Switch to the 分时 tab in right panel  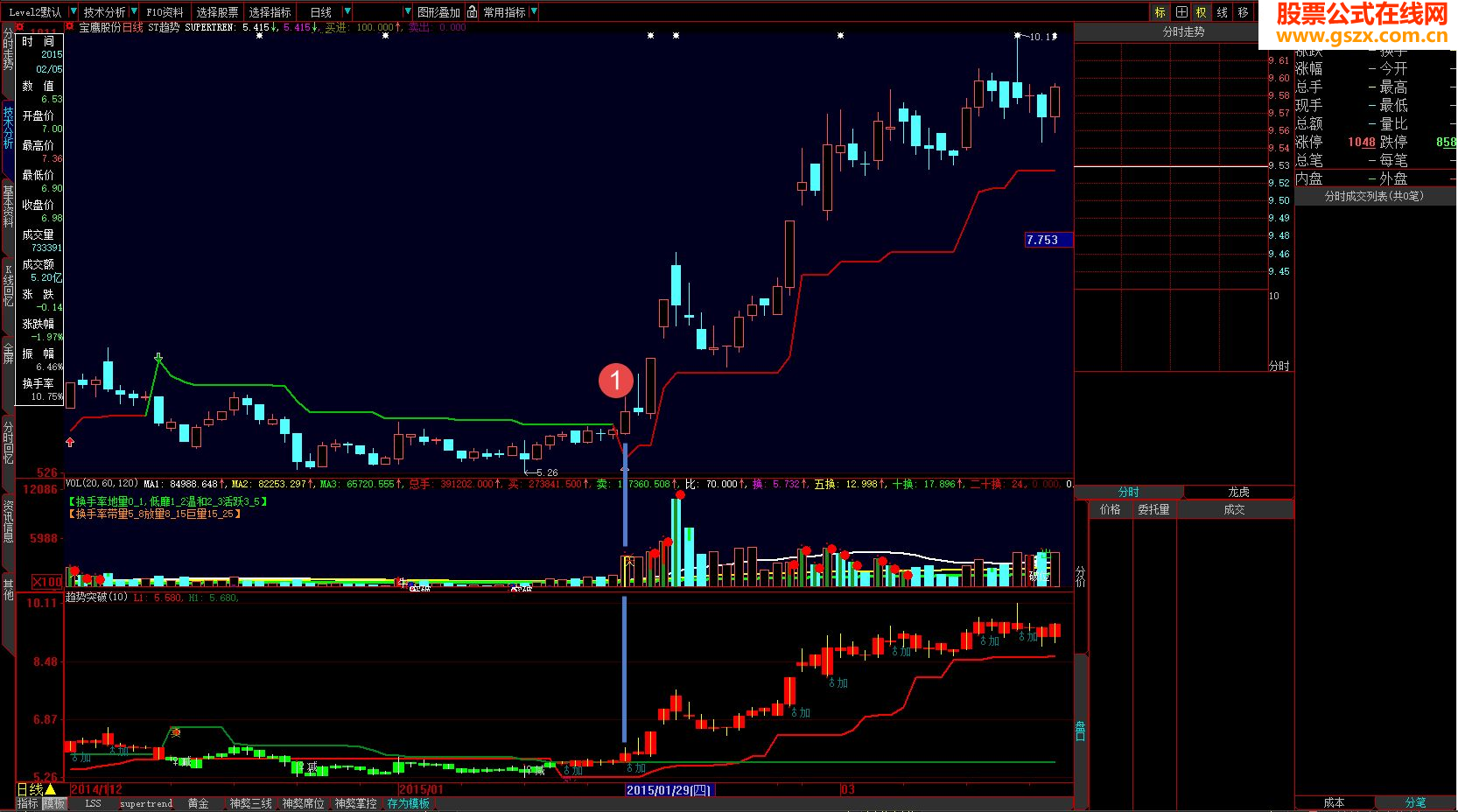(x=1129, y=492)
